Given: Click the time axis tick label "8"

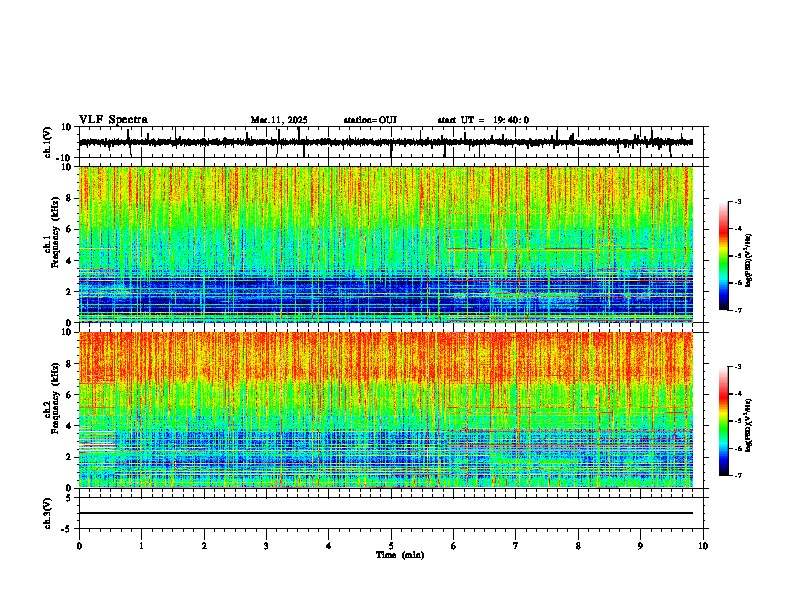Looking at the screenshot, I should (x=578, y=546).
